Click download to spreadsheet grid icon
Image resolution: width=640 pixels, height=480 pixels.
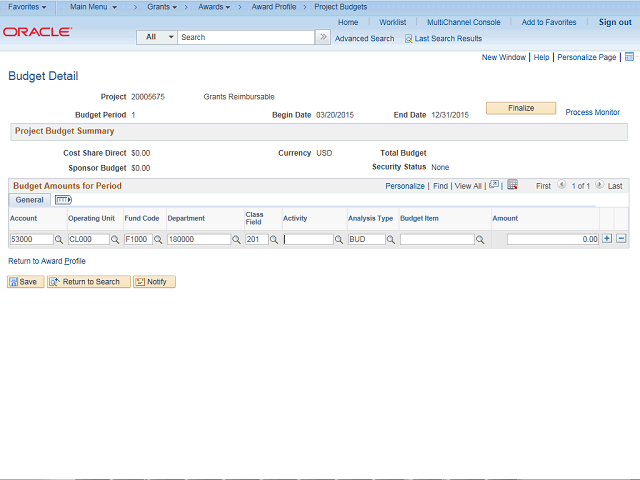coord(512,185)
